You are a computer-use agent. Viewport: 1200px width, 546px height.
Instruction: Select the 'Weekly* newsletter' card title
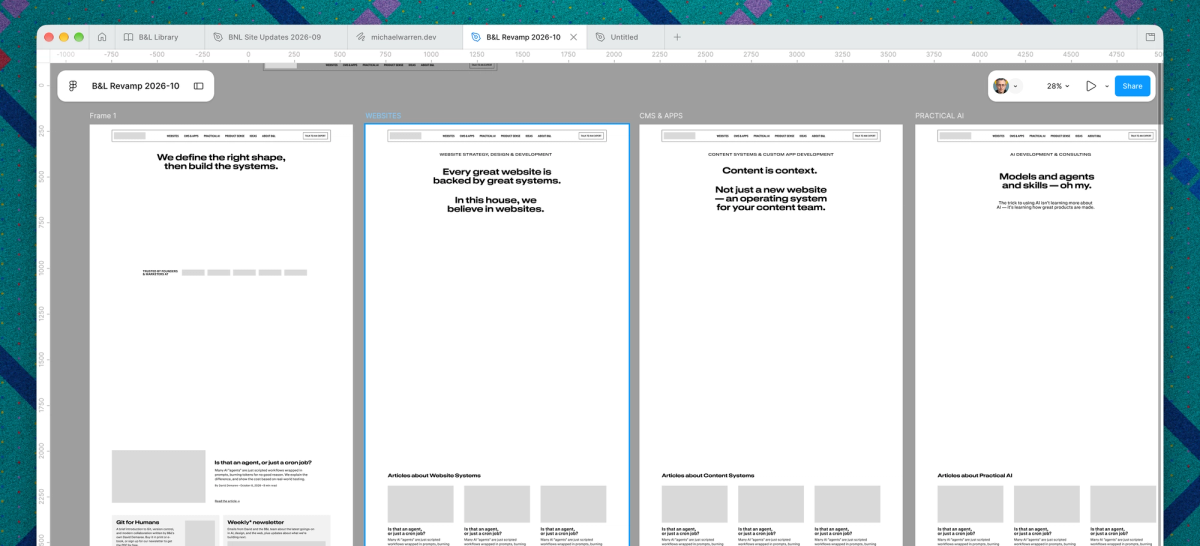[x=256, y=522]
